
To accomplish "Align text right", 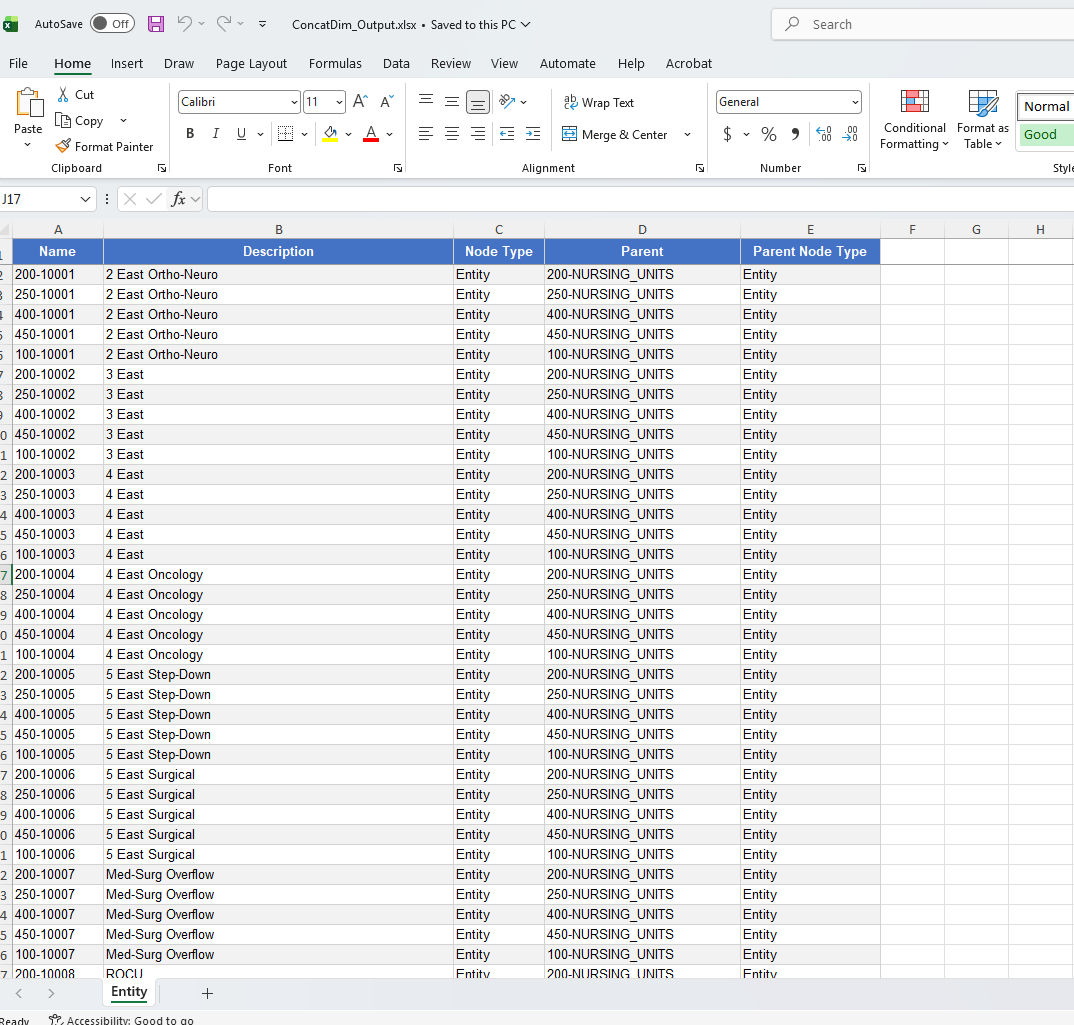I will coord(478,134).
